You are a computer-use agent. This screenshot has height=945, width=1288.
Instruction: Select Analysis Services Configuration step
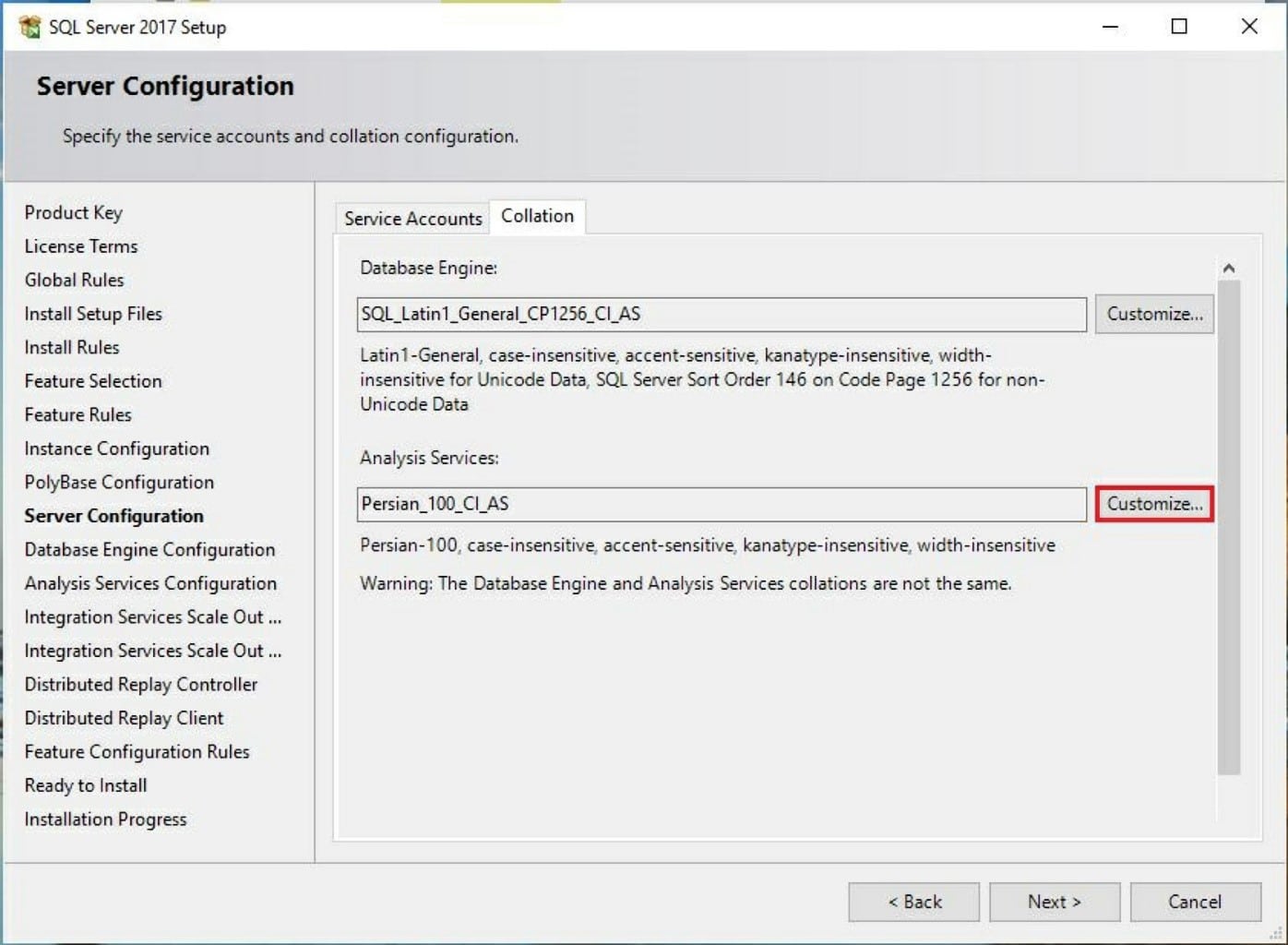click(x=150, y=583)
